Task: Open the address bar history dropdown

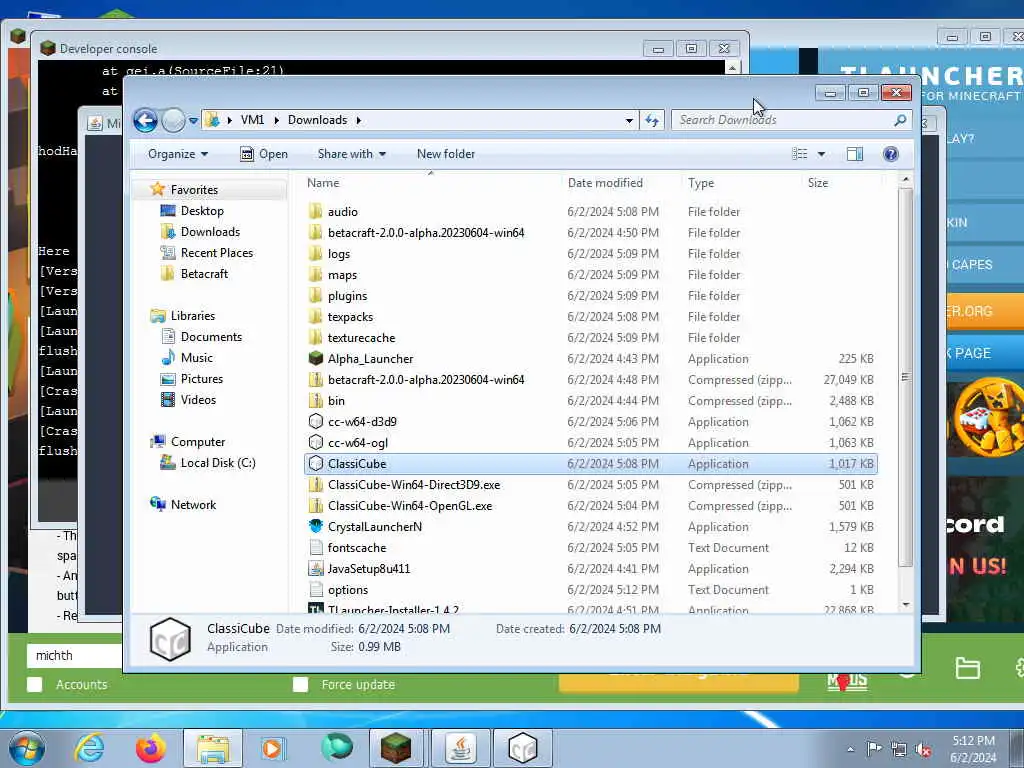Action: [x=629, y=120]
